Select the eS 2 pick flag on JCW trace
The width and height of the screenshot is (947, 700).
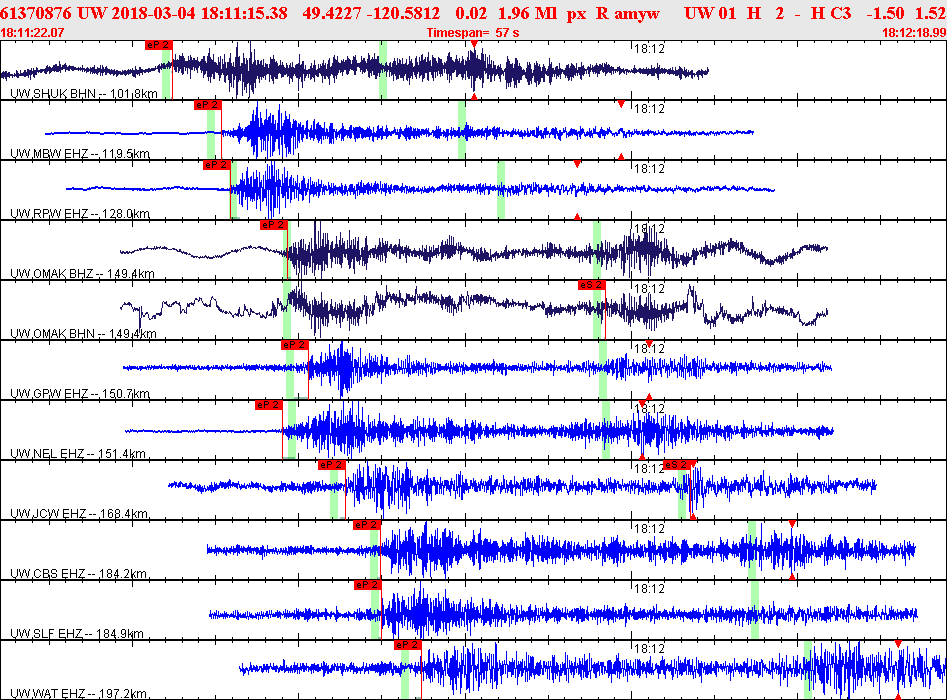(676, 465)
